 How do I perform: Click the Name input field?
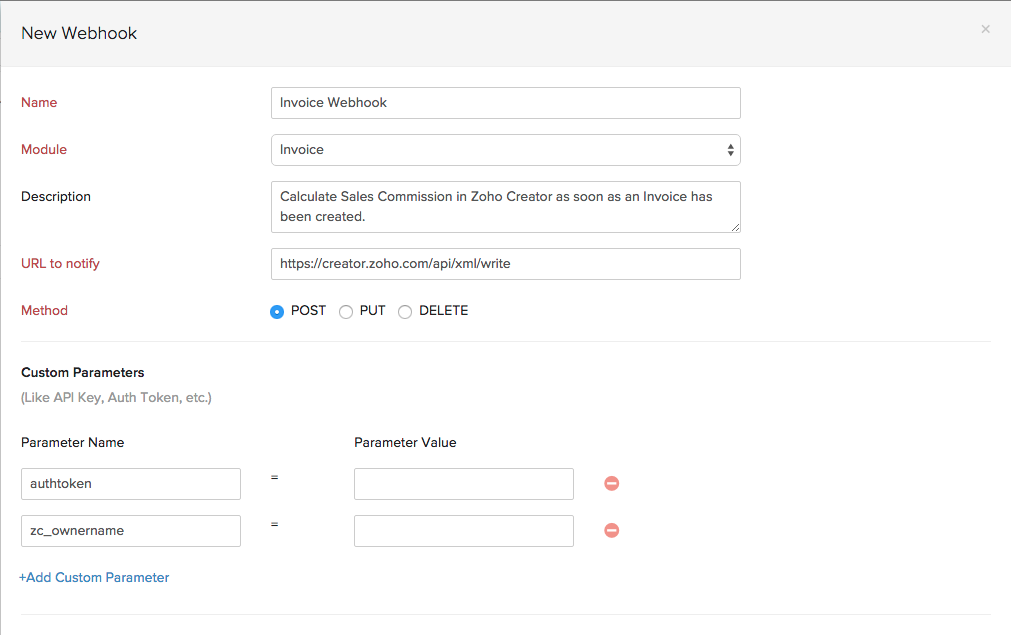pos(505,102)
